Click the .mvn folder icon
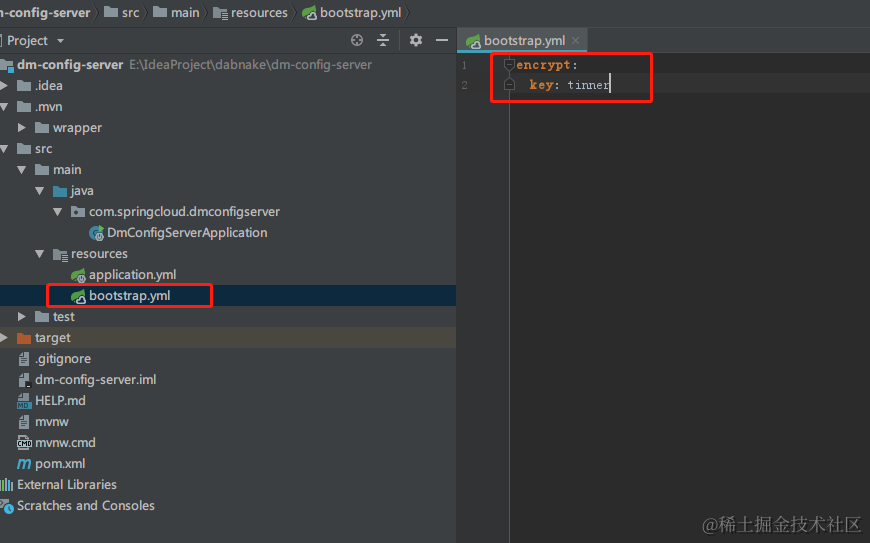The image size is (870, 543). click(24, 106)
